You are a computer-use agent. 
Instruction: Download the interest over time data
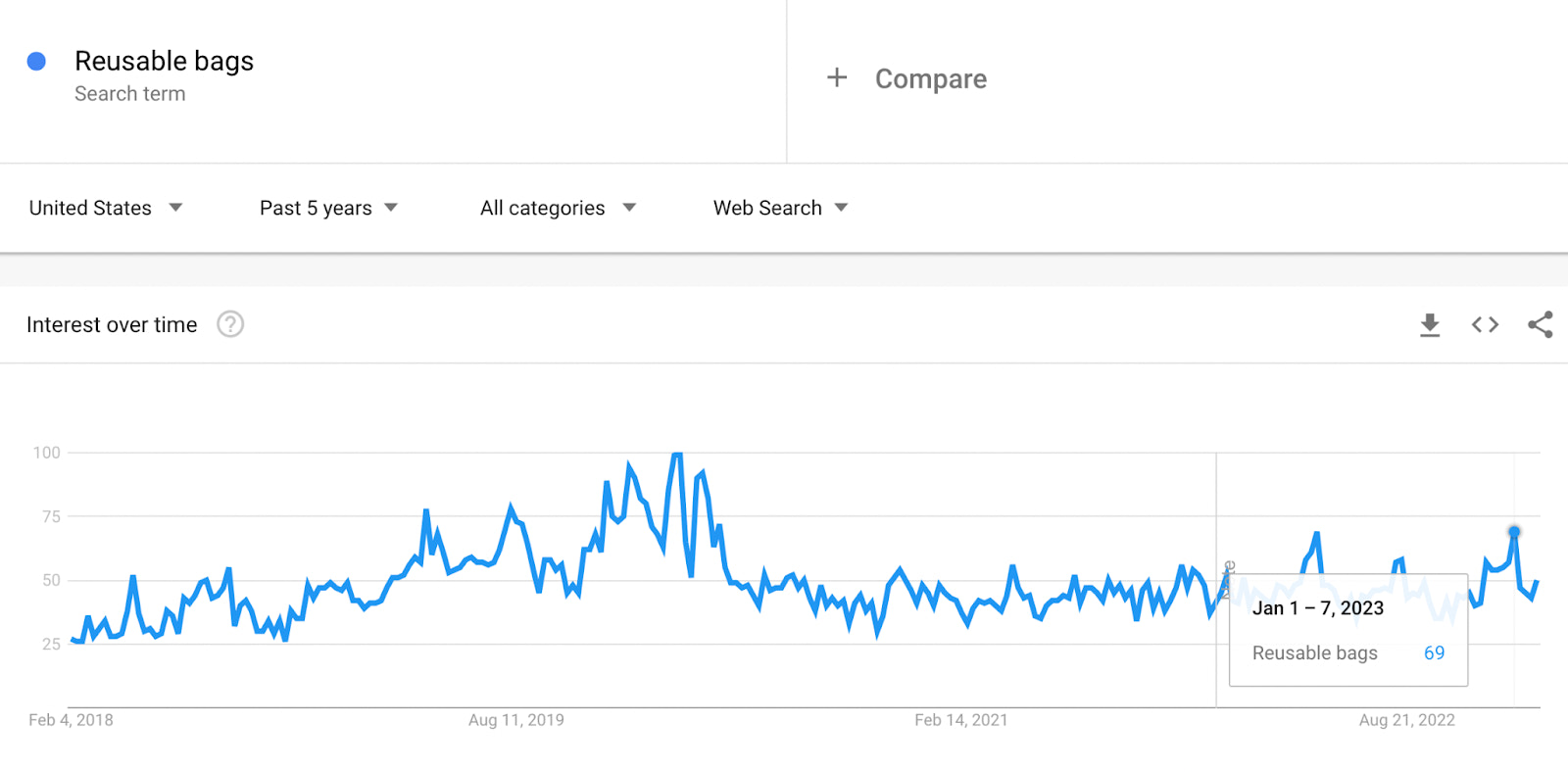tap(1430, 324)
